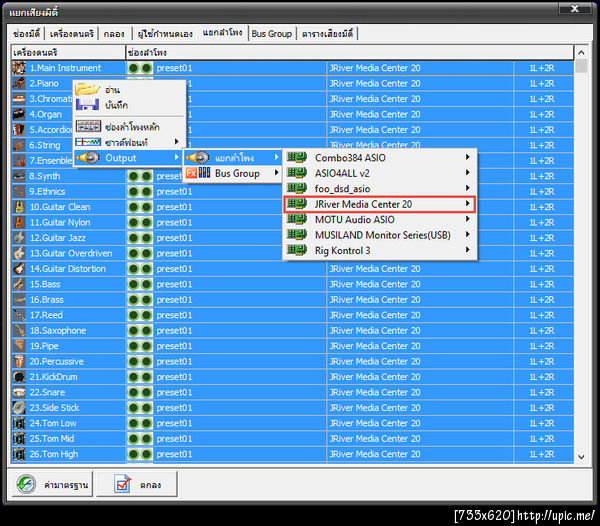Image resolution: width=600 pixels, height=526 pixels.
Task: Click the floppy disk save icon
Action: coord(88,104)
